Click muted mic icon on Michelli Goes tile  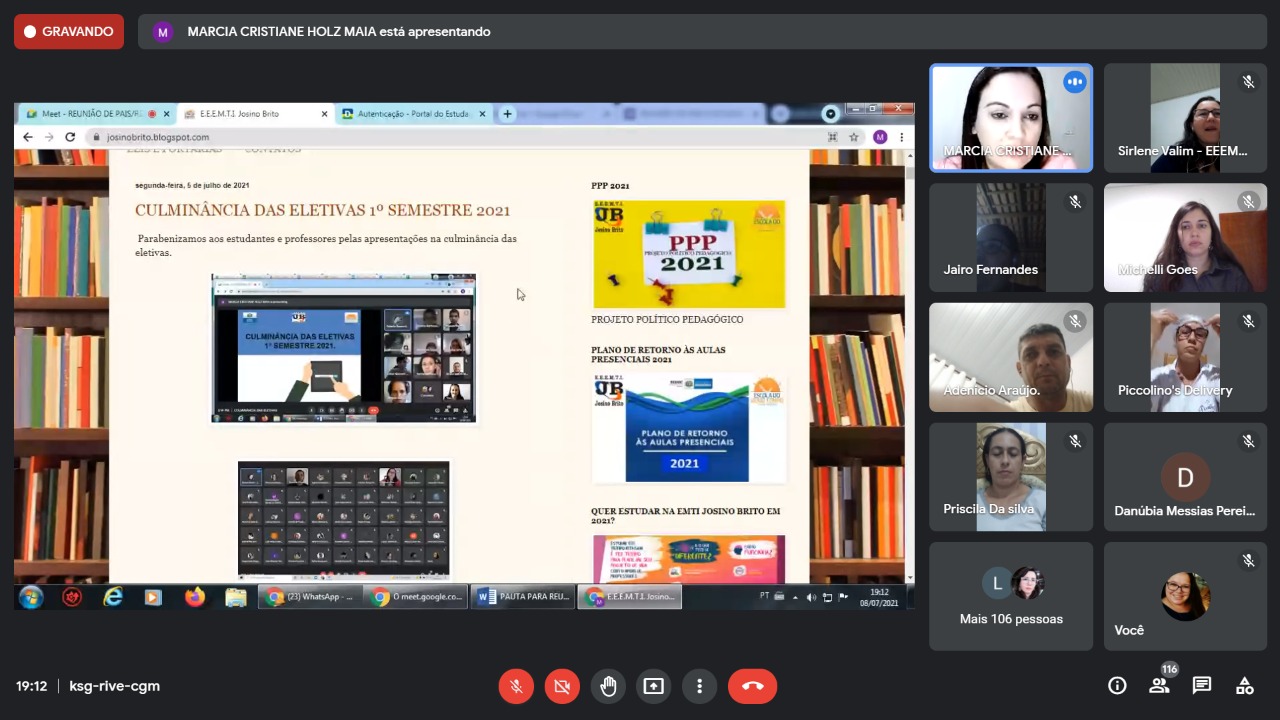1248,202
